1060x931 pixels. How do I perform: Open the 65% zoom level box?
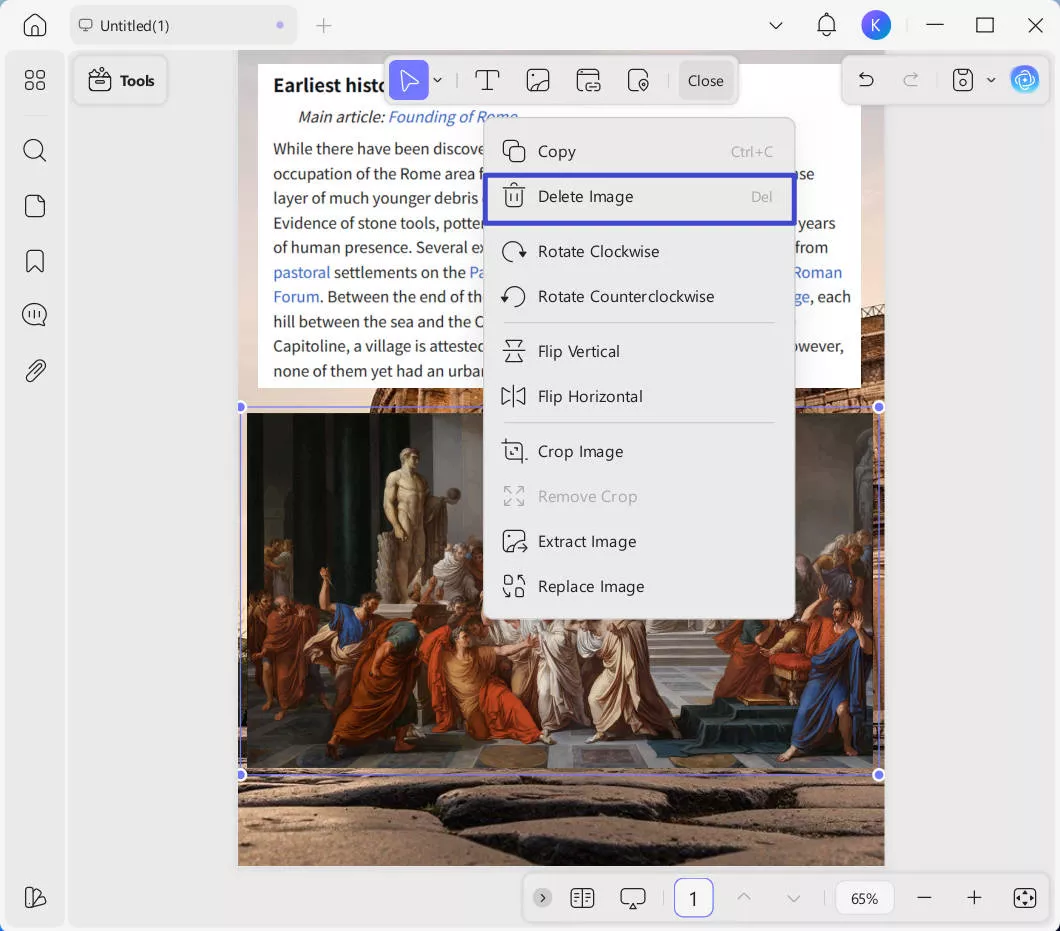pos(864,898)
